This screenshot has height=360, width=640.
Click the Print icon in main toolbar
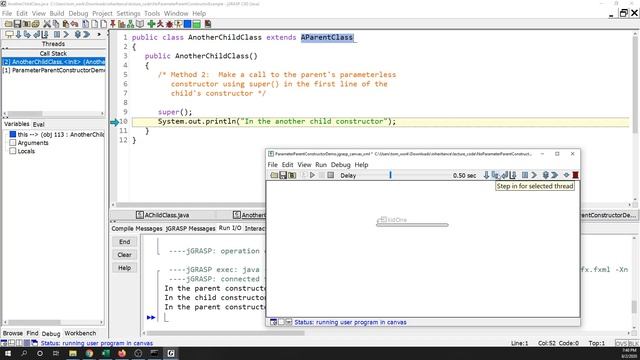pyautogui.click(x=36, y=24)
